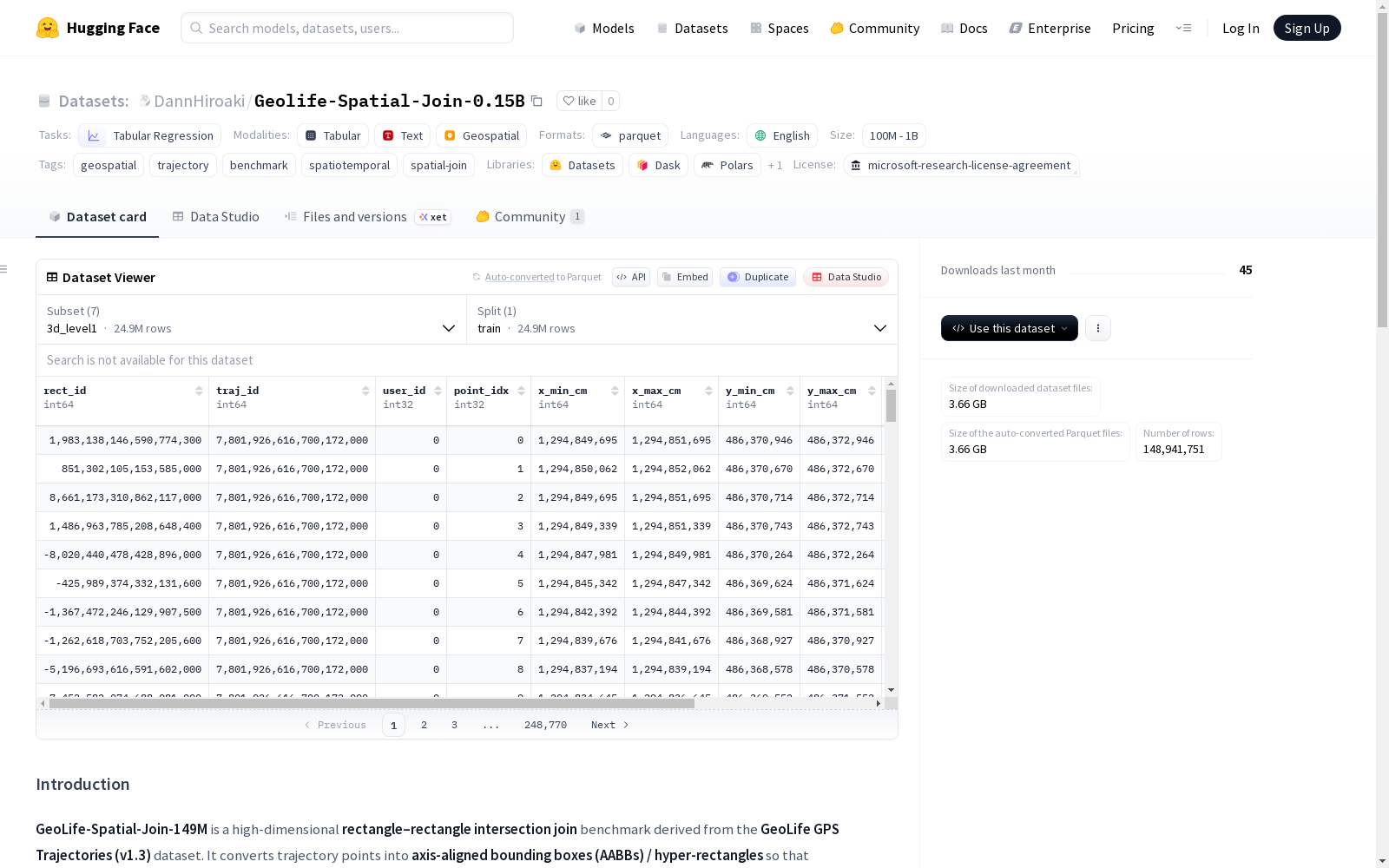
Task: Click the Duplicate button in the Dataset Viewer
Action: (x=758, y=277)
